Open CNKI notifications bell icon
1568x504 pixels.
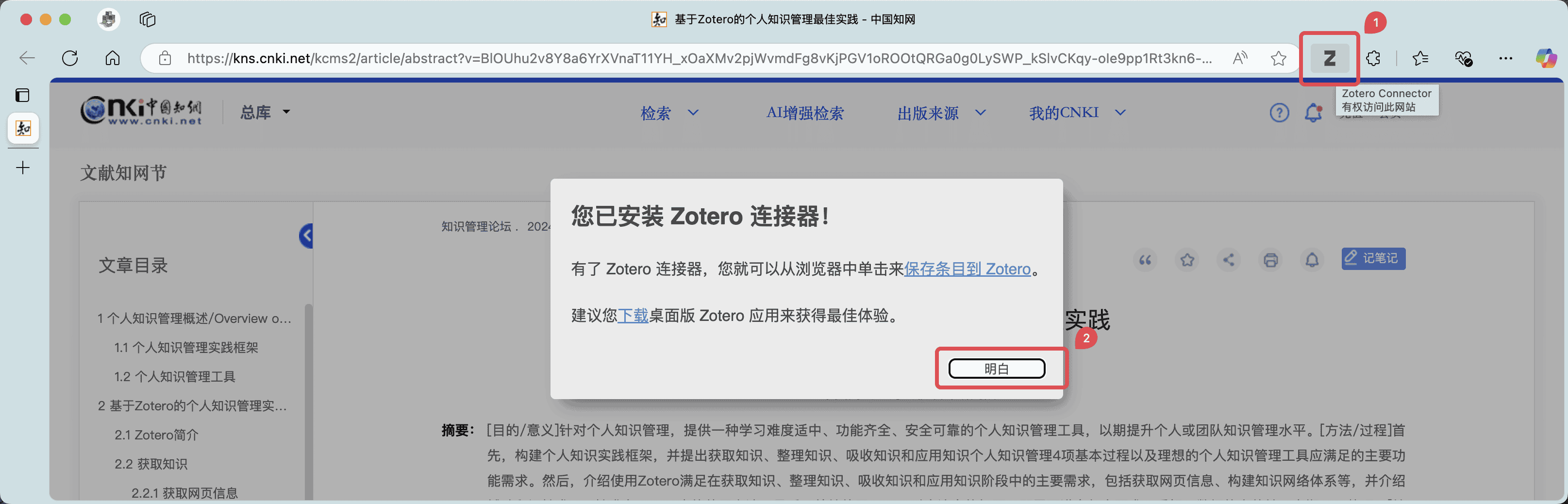pyautogui.click(x=1314, y=113)
